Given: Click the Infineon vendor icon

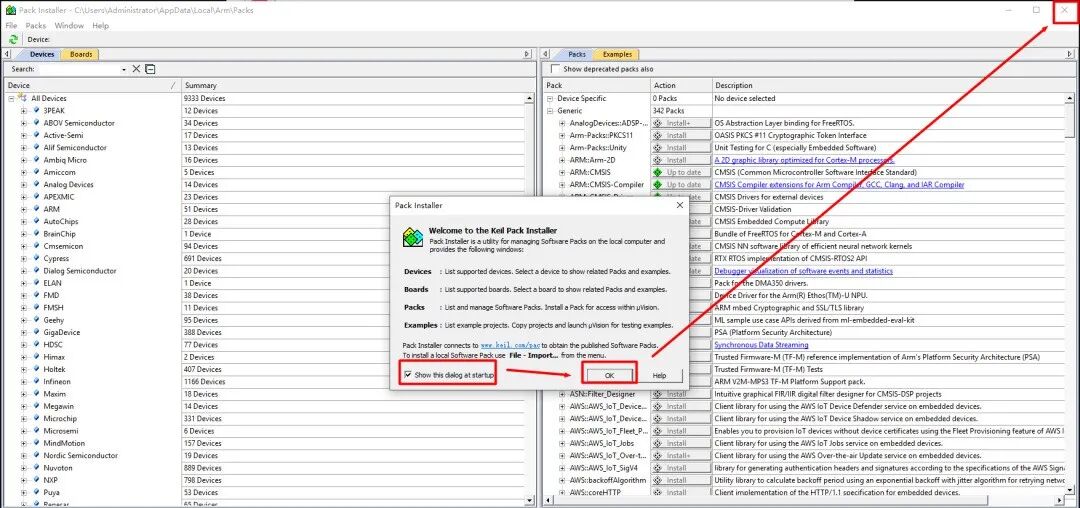Looking at the screenshot, I should pyautogui.click(x=36, y=381).
